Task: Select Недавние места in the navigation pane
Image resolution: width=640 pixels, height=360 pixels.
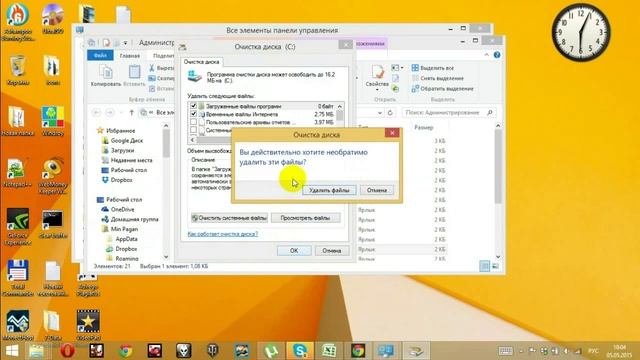Action: [131, 160]
